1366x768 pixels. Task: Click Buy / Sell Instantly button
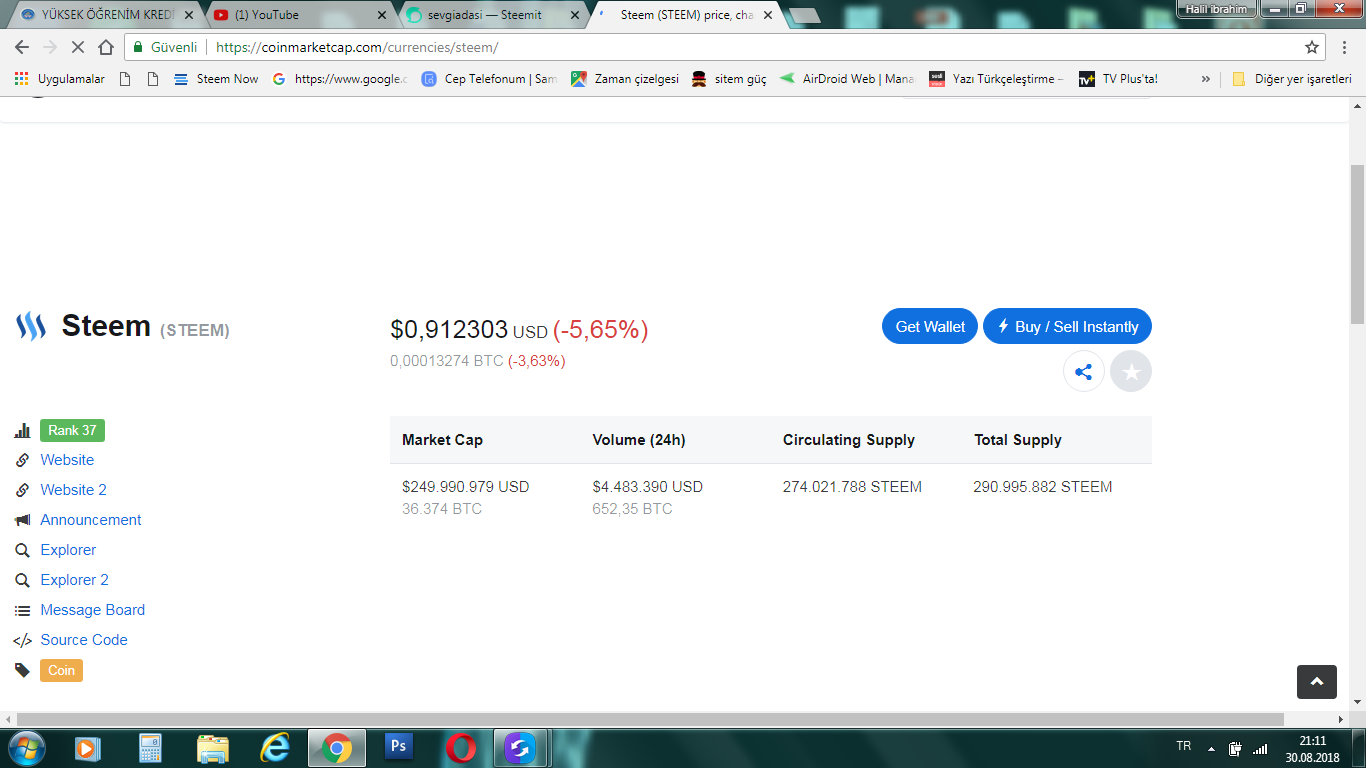[x=1068, y=326]
